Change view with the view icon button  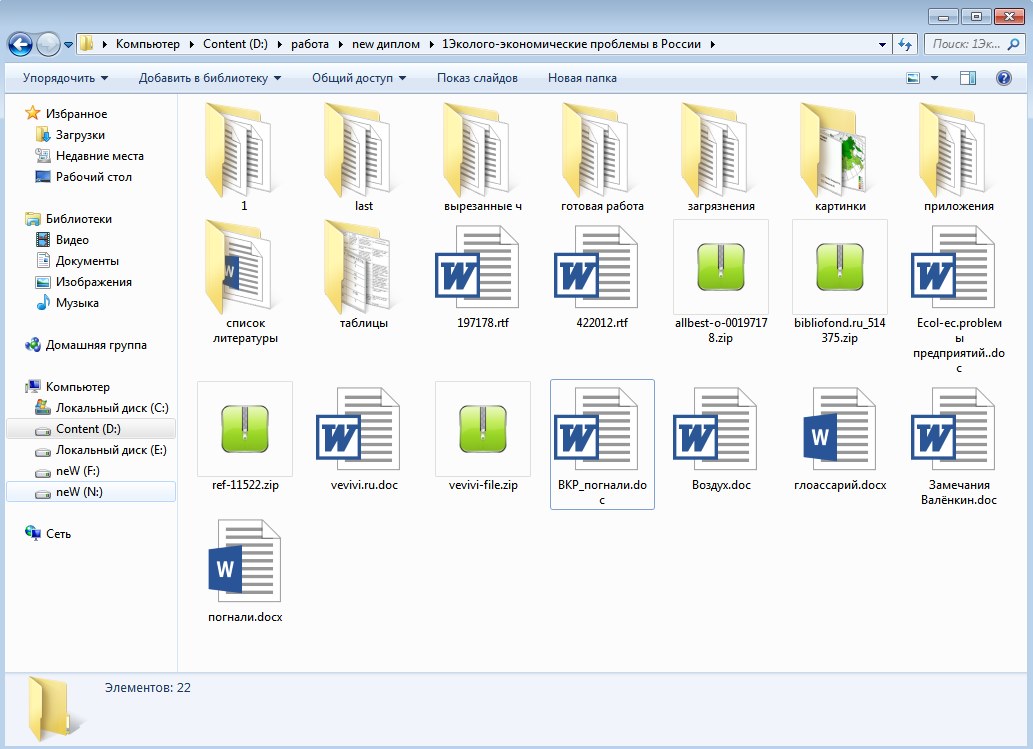coord(913,78)
